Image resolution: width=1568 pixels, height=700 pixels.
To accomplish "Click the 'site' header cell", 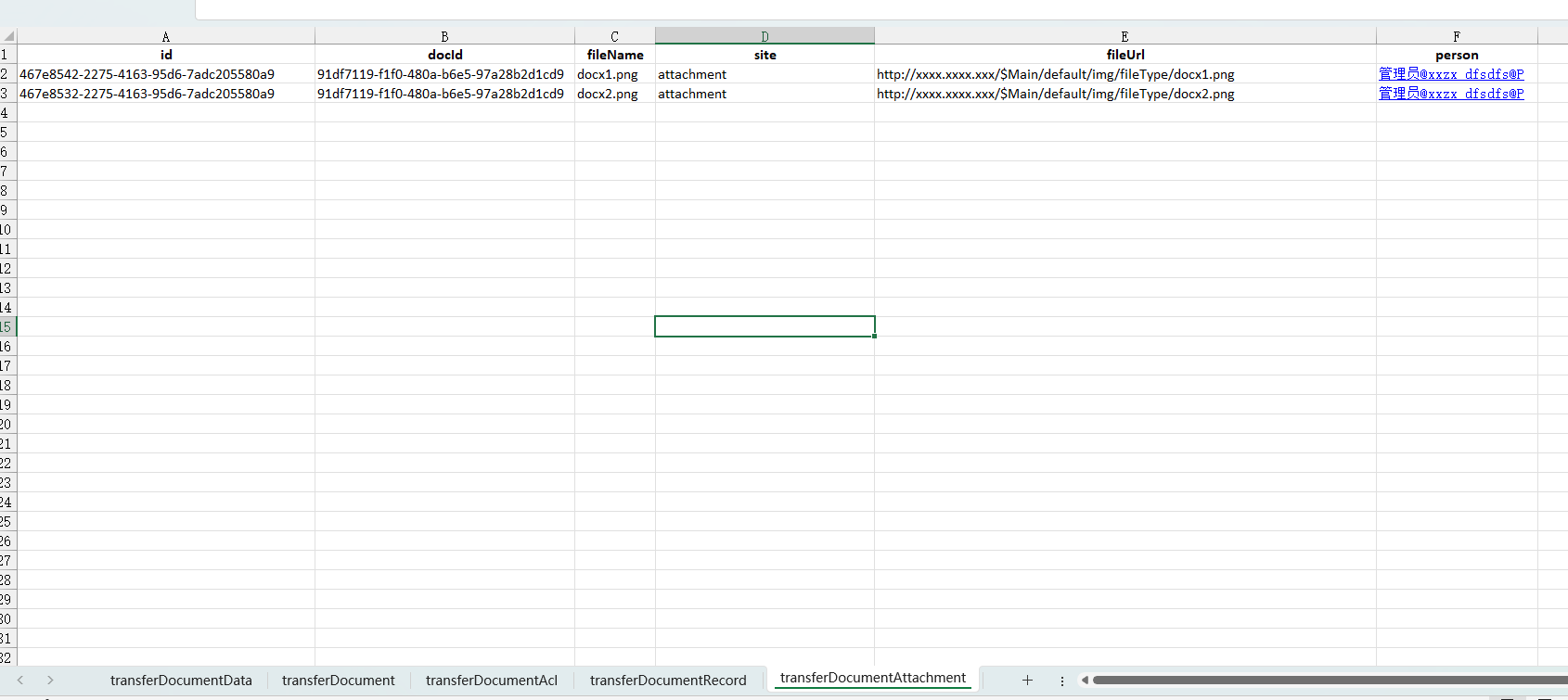I will coord(765,55).
